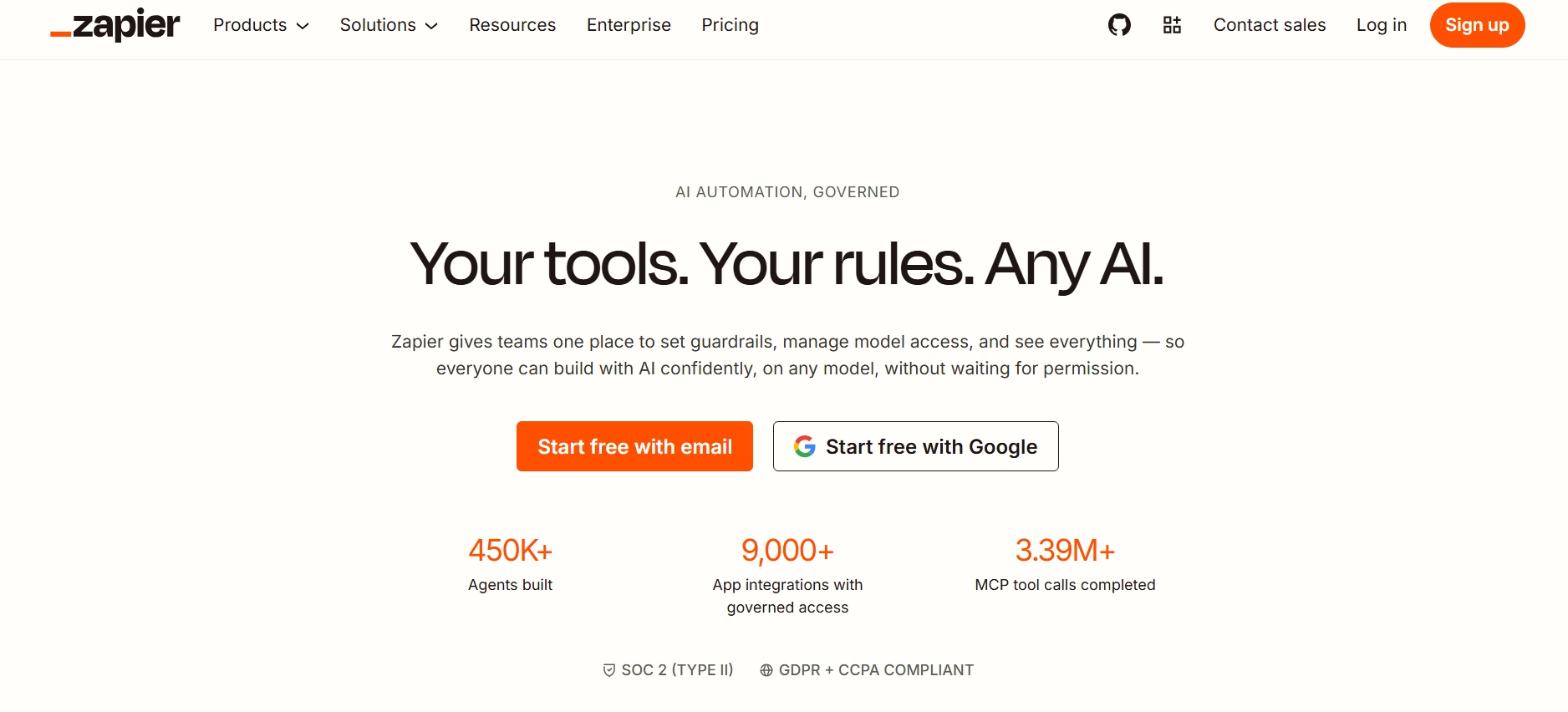Click the Google logo in signup button
1568x712 pixels.
tap(805, 446)
